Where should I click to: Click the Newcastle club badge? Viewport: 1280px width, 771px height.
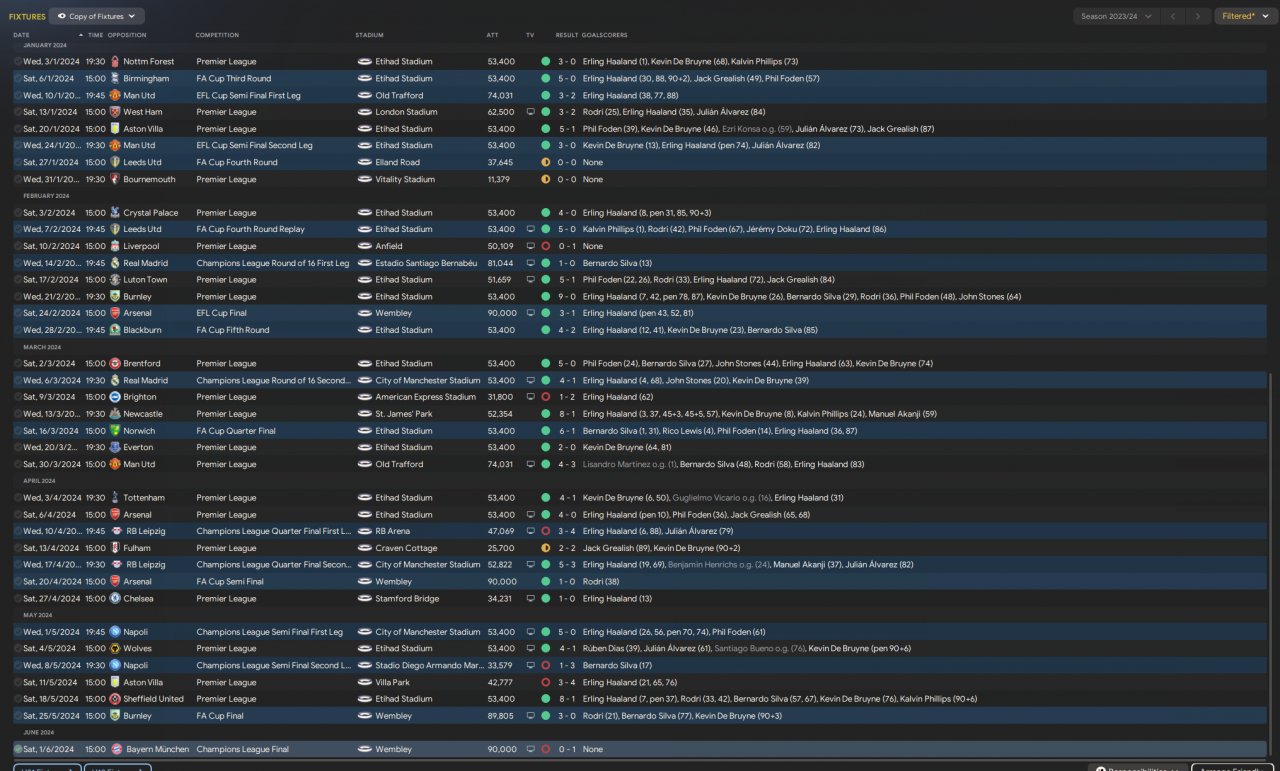coord(115,414)
